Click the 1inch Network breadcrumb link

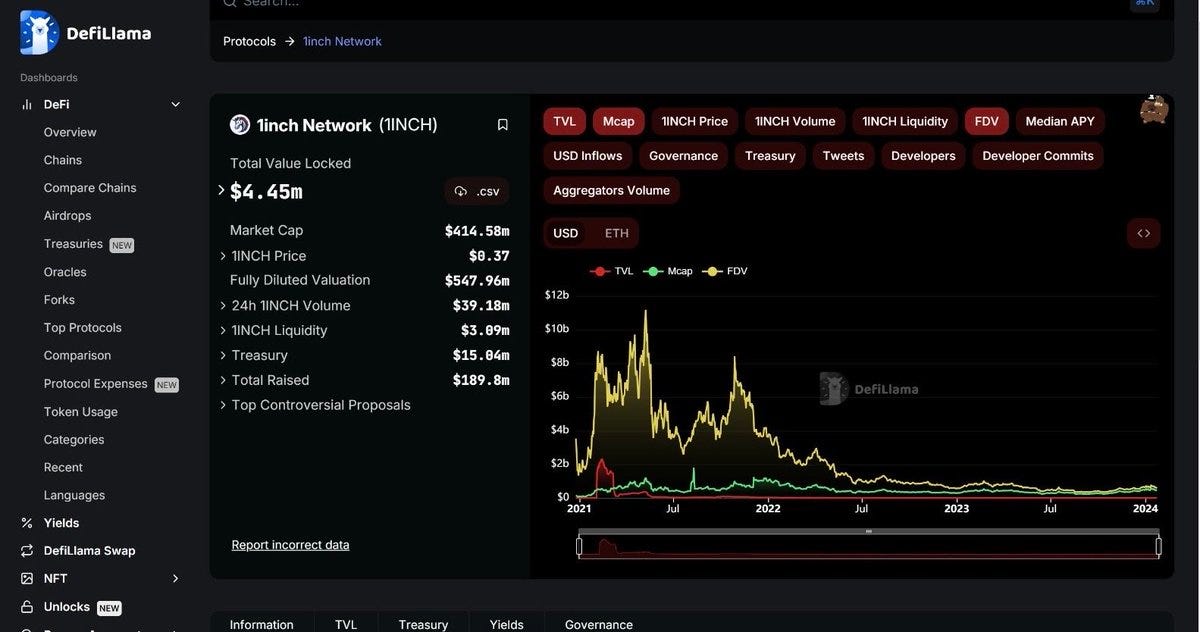342,41
